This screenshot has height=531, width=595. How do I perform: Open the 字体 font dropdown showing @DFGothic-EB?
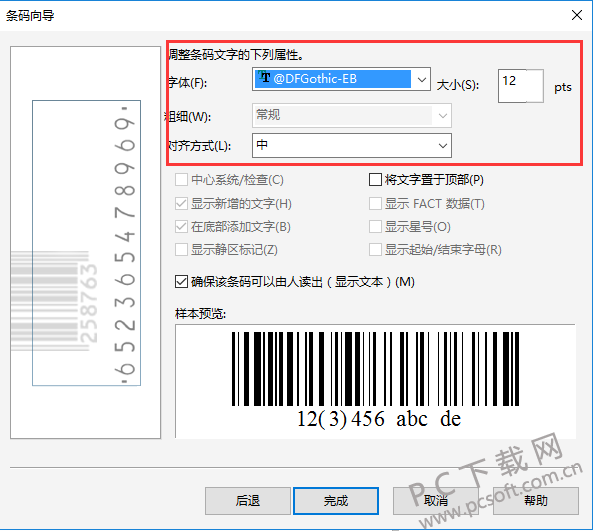[x=341, y=79]
